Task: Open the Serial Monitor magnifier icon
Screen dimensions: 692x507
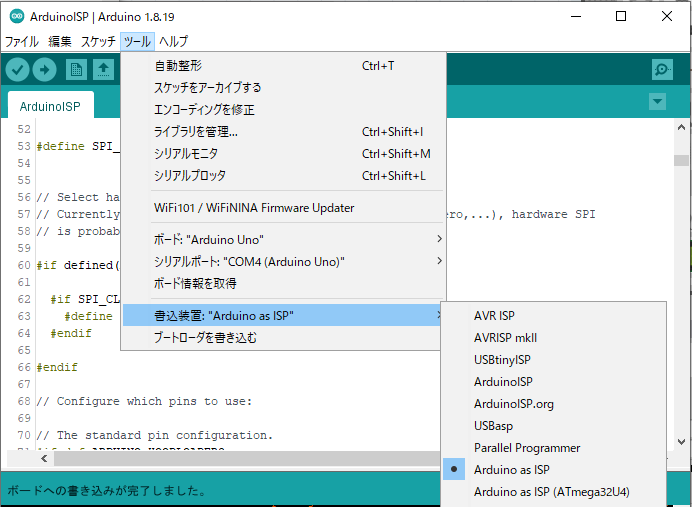Action: [x=662, y=69]
